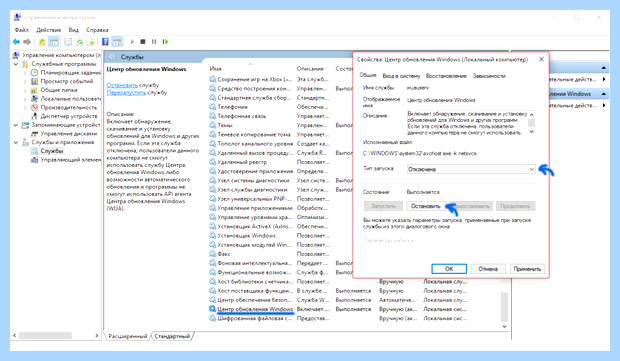This screenshot has height=361, width=620.
Task: Open the Действие menu
Action: pos(49,30)
